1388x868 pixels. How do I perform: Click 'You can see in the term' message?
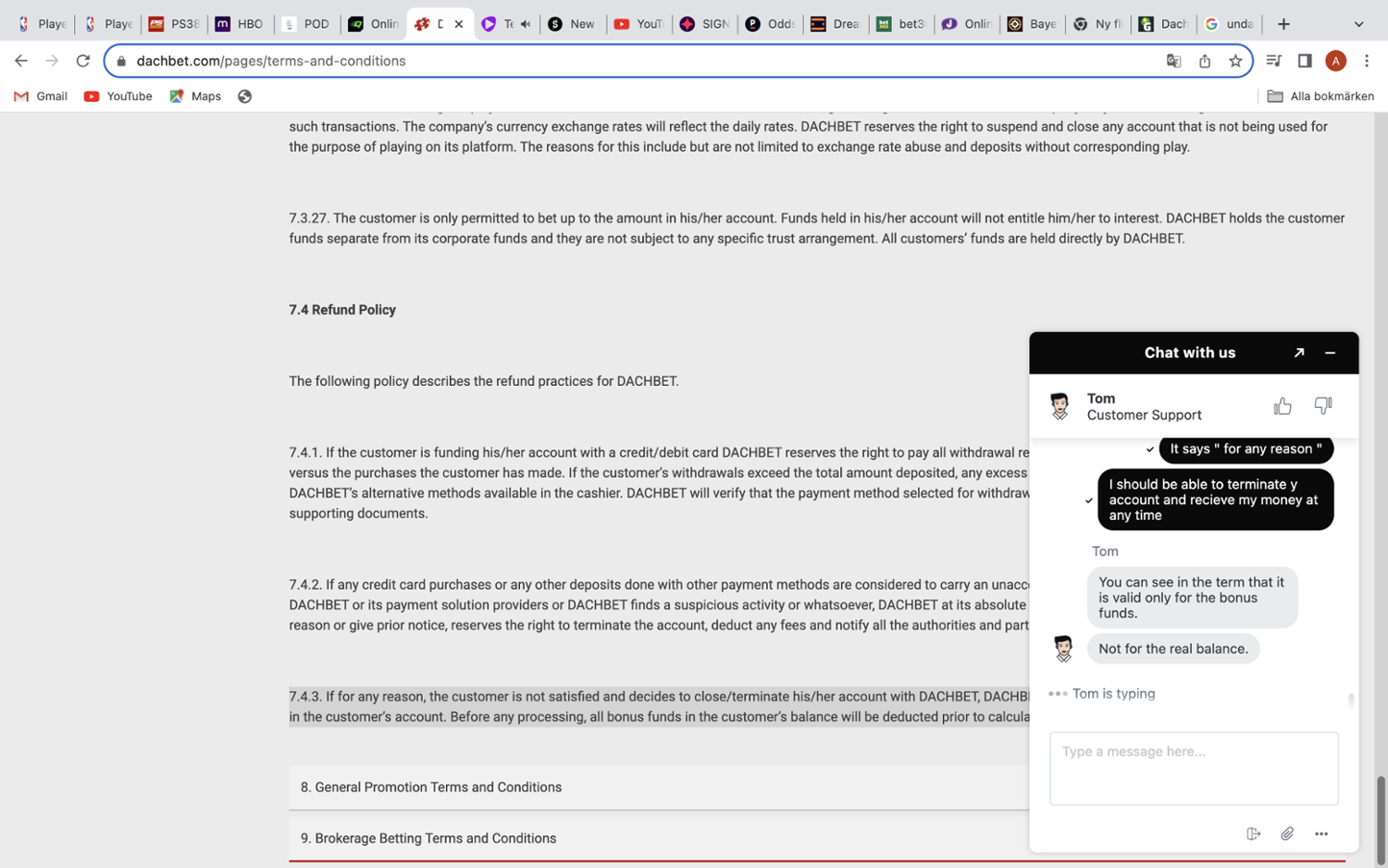(1192, 598)
